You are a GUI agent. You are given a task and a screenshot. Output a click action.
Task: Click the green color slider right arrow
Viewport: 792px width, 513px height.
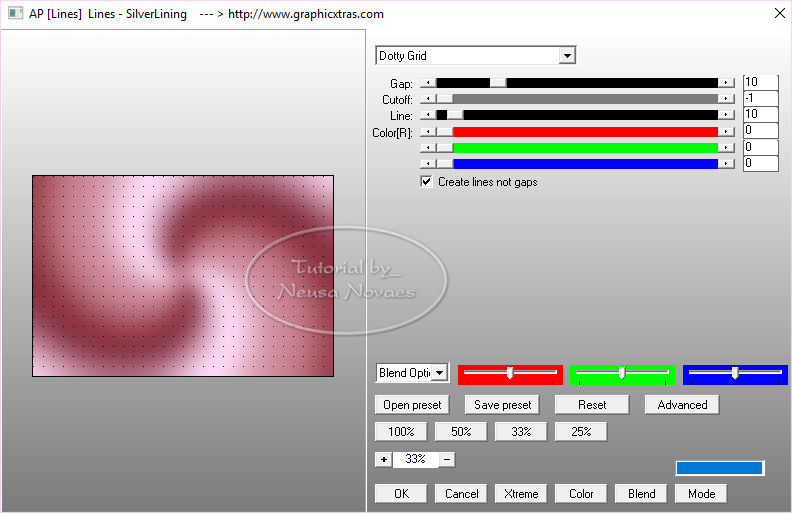[x=726, y=148]
